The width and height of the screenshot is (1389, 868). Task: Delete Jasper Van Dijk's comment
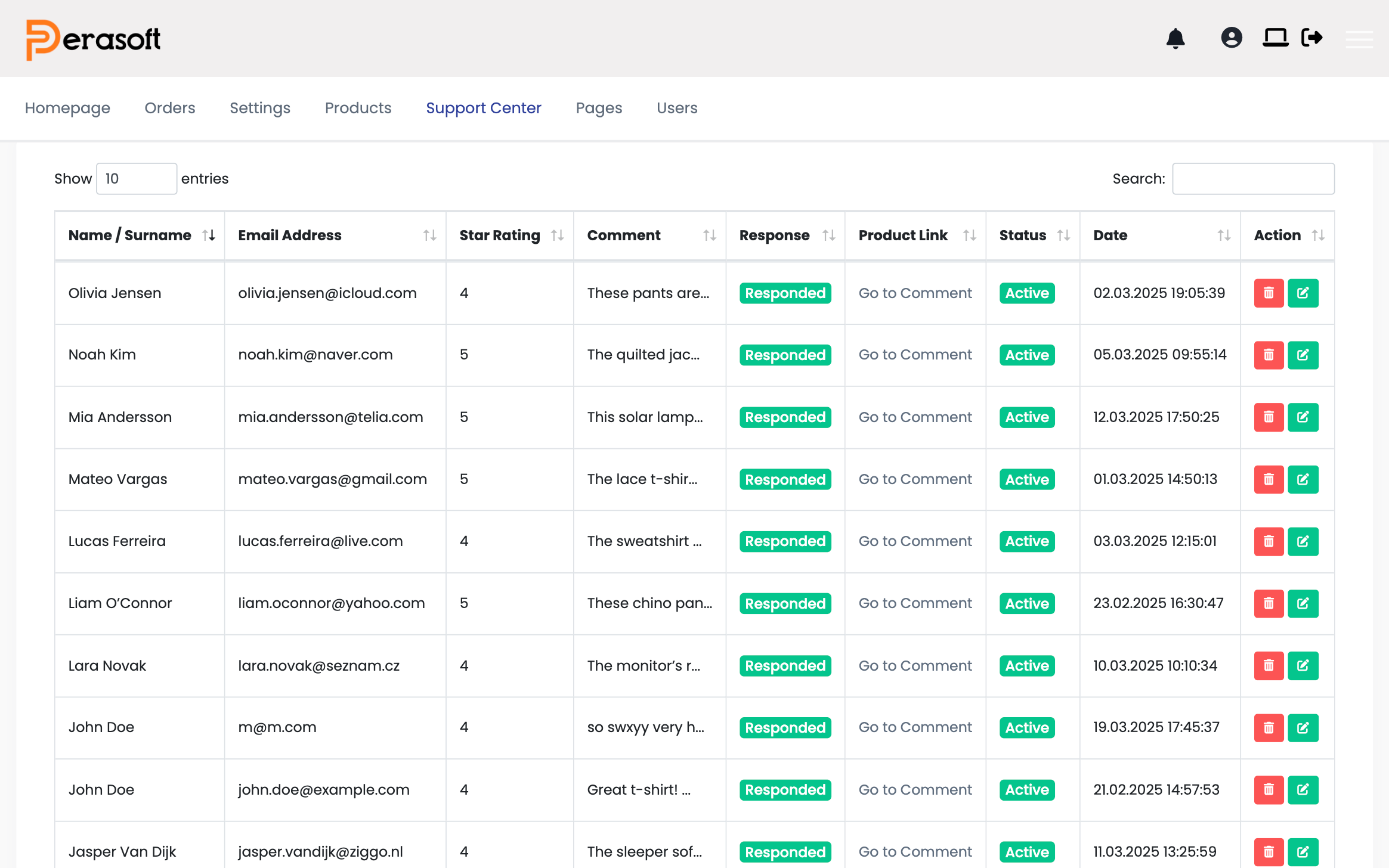1269,852
